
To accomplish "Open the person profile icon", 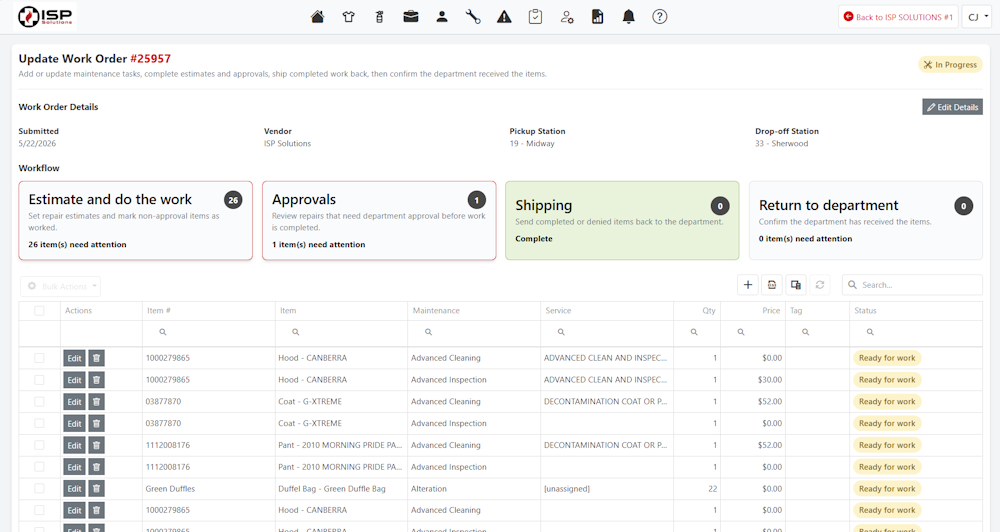I will (442, 17).
